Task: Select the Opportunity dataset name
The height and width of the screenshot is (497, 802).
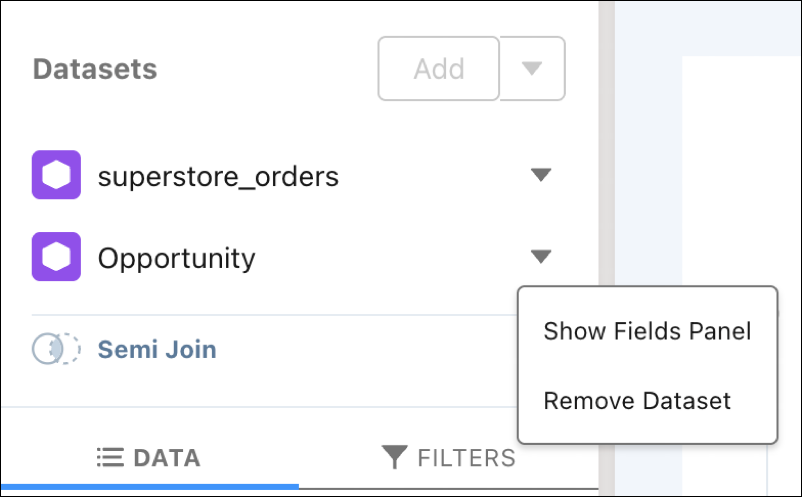Action: 176,259
